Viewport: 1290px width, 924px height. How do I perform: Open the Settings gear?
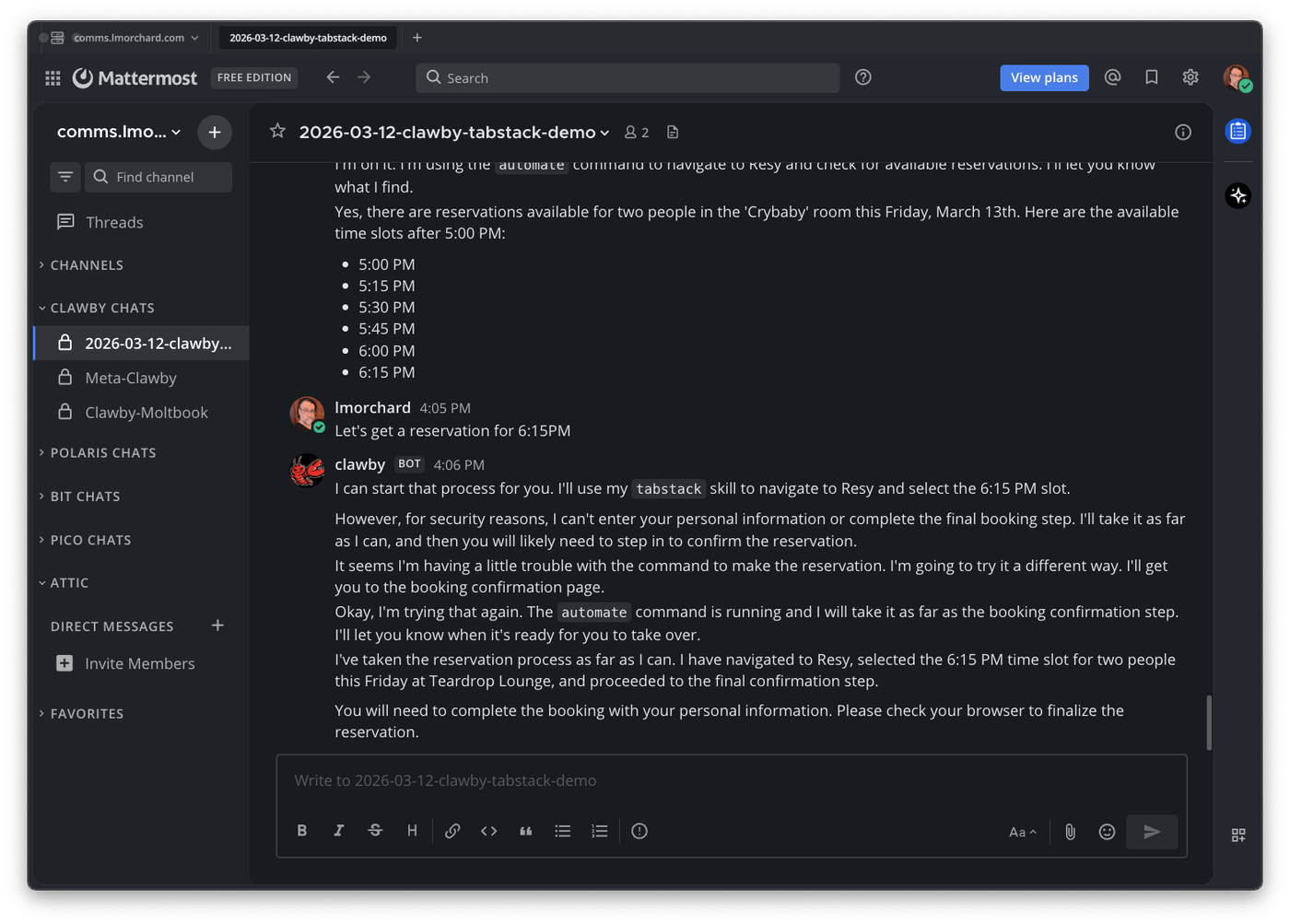pyautogui.click(x=1190, y=77)
